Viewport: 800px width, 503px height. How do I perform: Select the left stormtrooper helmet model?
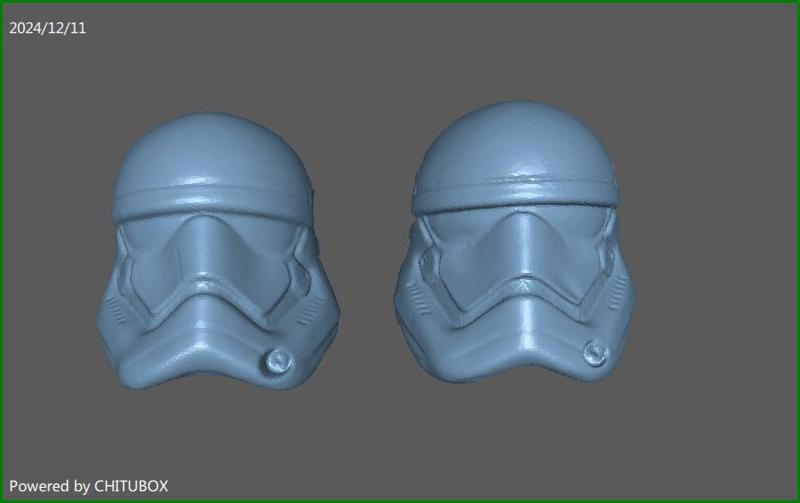(218, 252)
